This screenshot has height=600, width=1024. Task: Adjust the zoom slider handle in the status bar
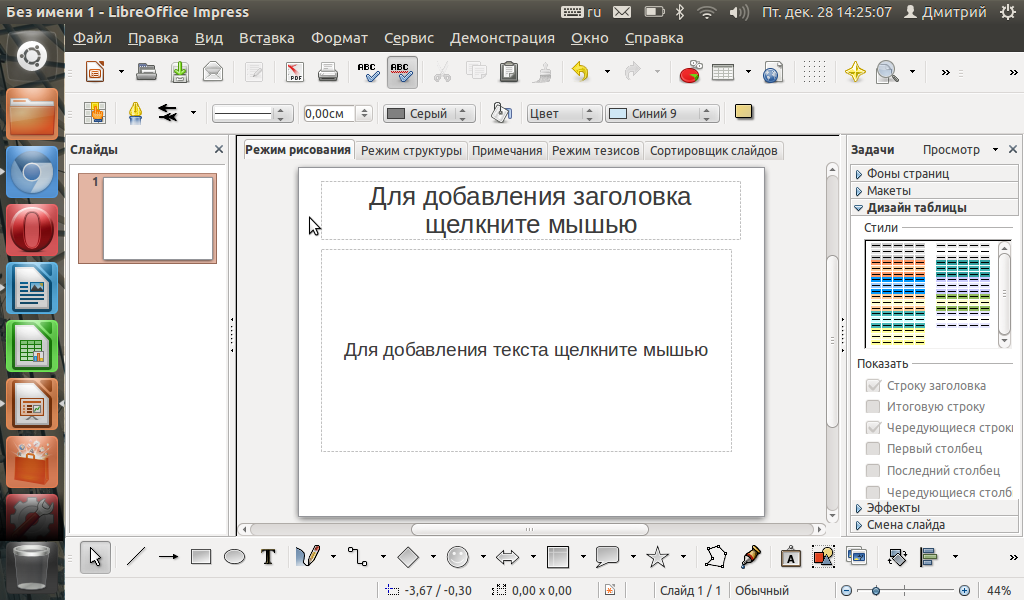pyautogui.click(x=876, y=590)
